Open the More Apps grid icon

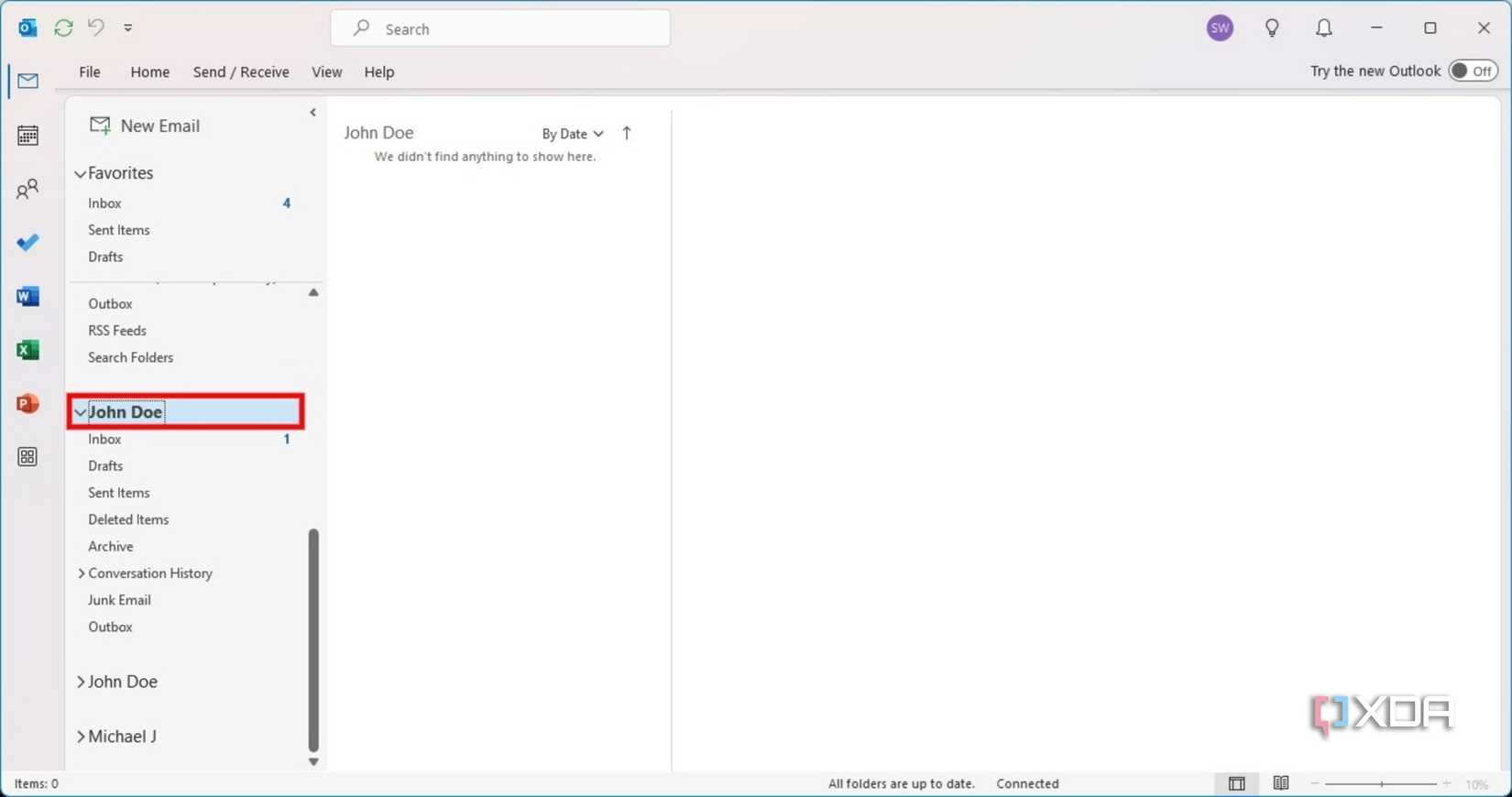(27, 456)
